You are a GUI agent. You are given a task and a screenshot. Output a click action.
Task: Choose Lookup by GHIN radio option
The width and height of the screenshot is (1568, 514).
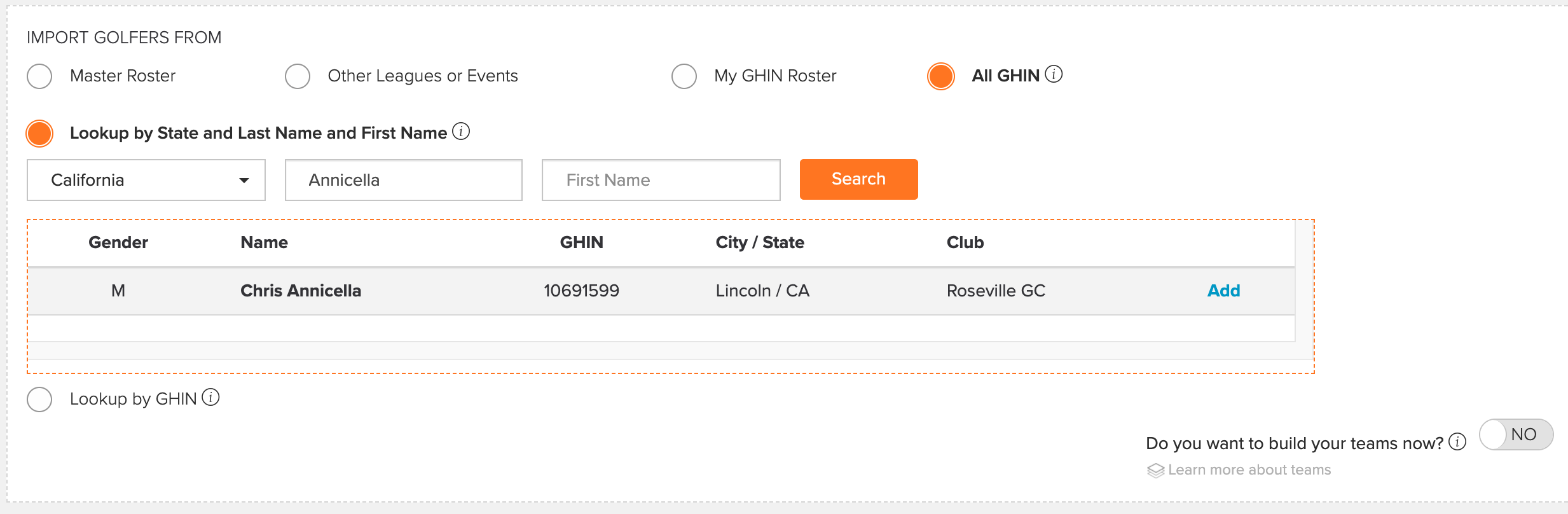pos(39,399)
